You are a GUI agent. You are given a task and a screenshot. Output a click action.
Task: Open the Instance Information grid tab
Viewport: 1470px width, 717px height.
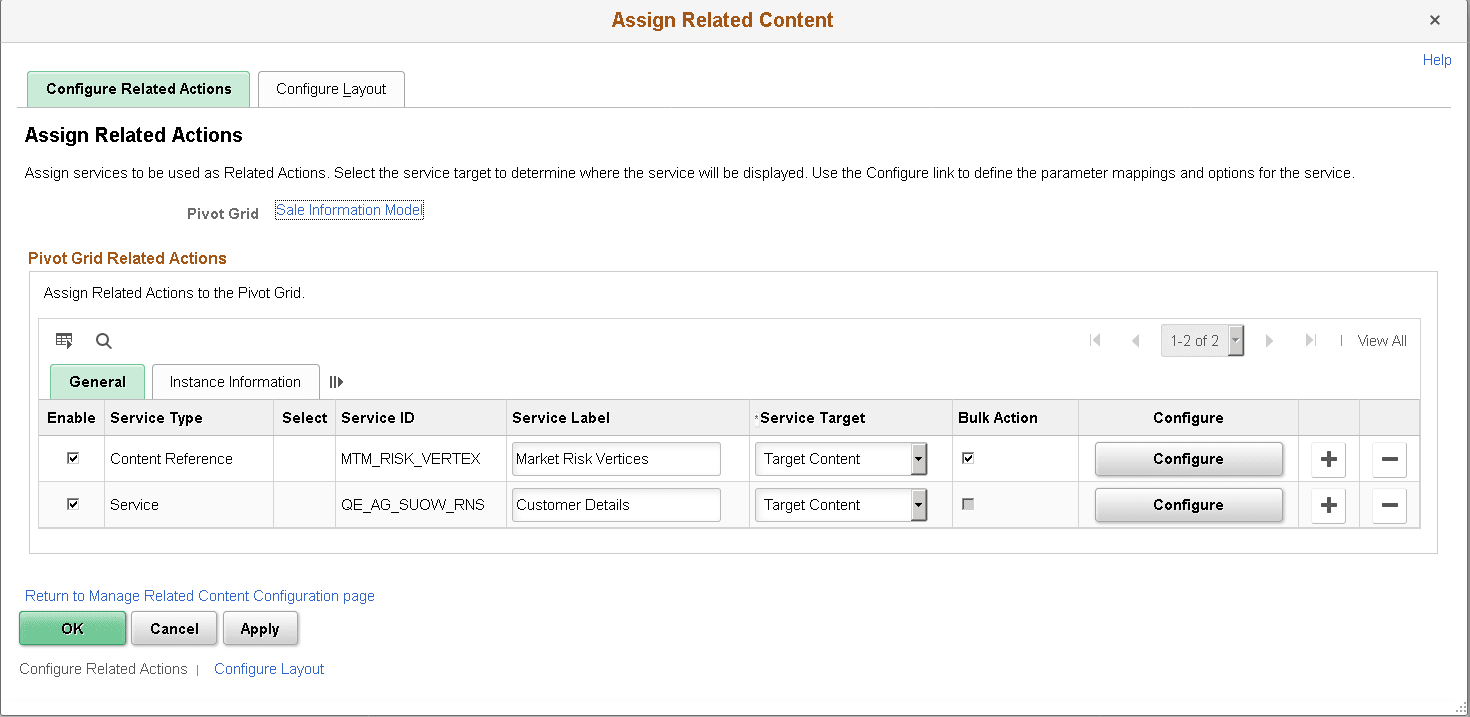point(234,381)
